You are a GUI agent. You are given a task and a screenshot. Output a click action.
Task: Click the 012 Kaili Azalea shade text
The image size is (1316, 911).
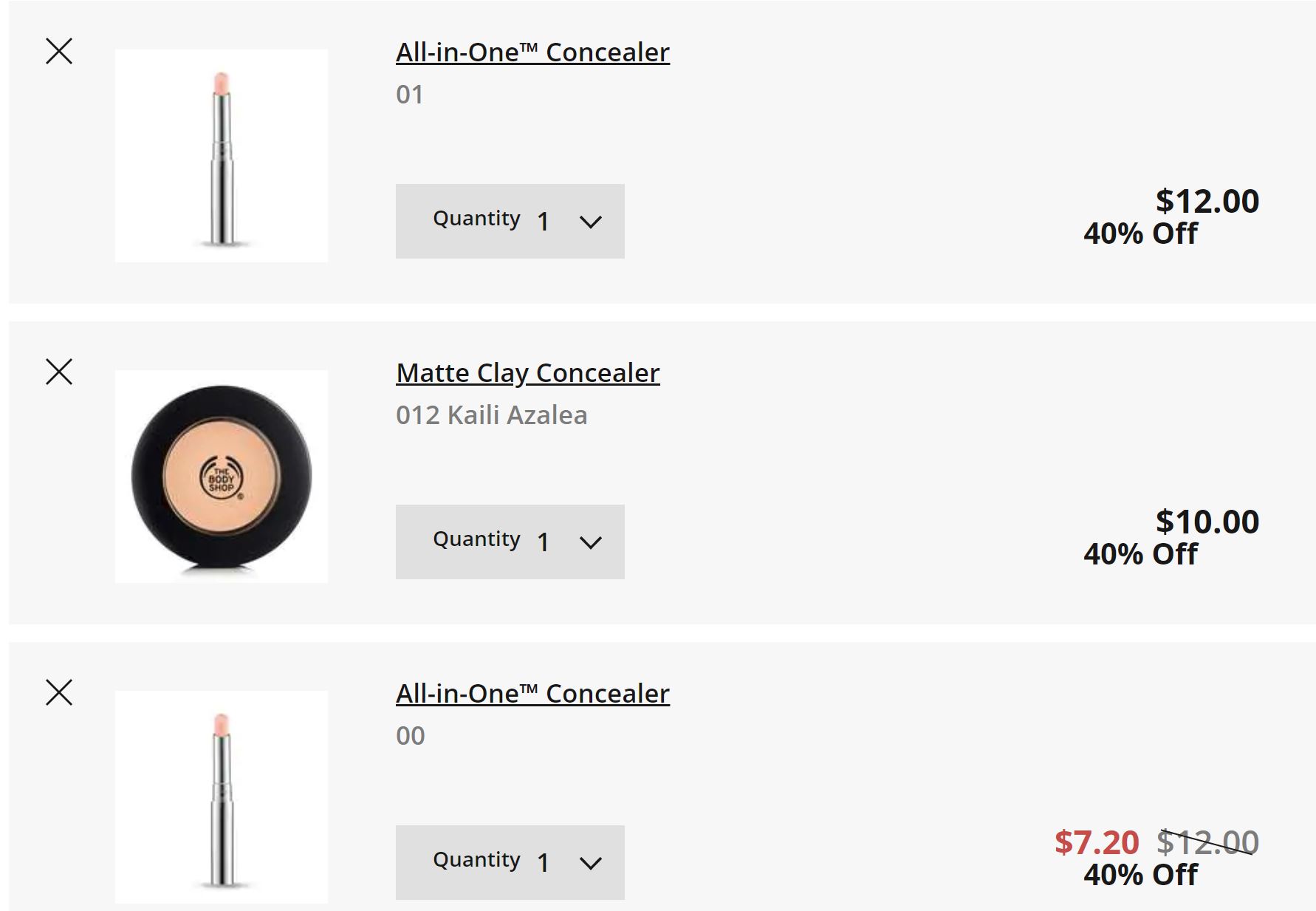(491, 415)
